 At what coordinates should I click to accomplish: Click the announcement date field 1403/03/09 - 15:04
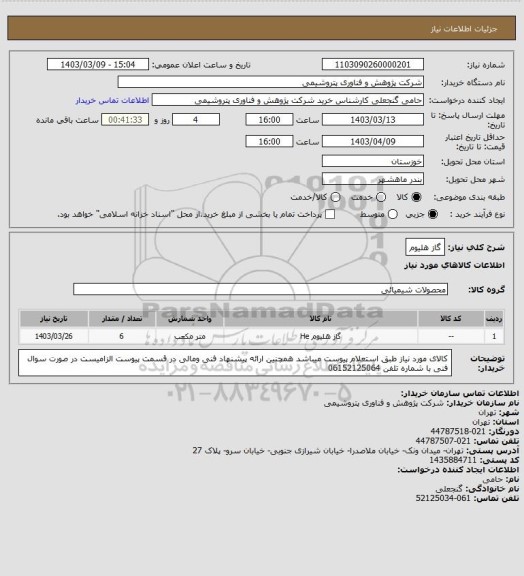(x=98, y=64)
